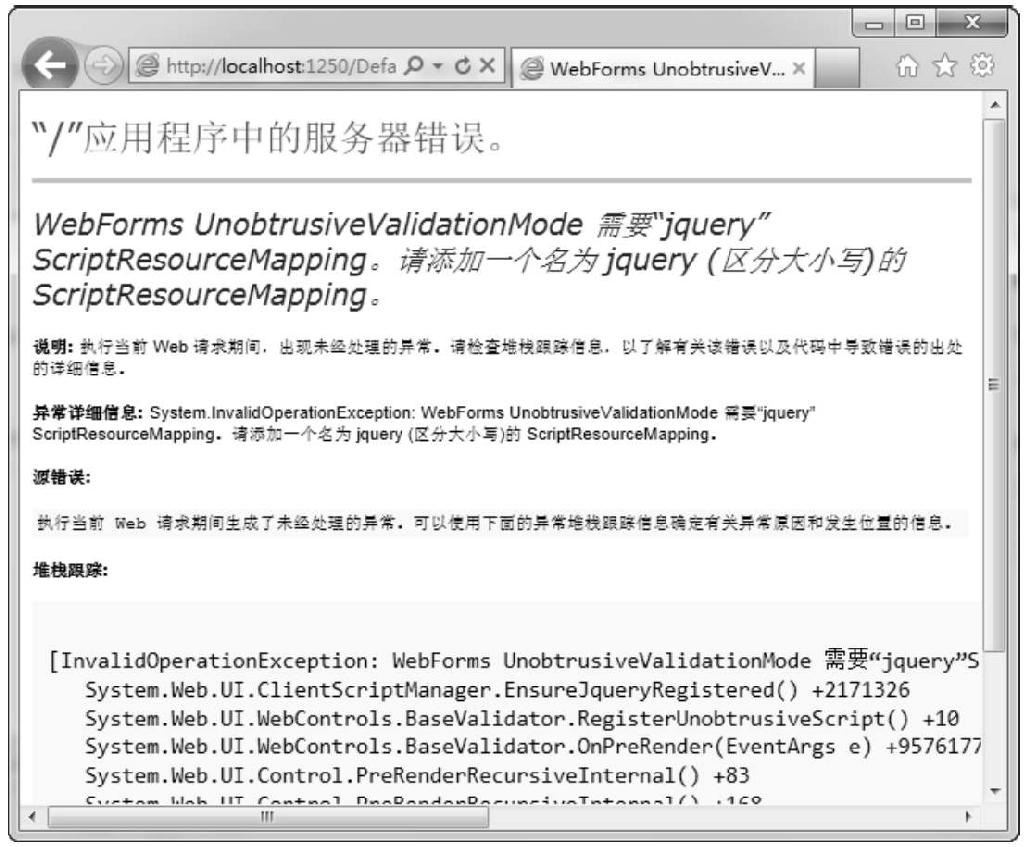Open the Home page icon

click(x=907, y=66)
